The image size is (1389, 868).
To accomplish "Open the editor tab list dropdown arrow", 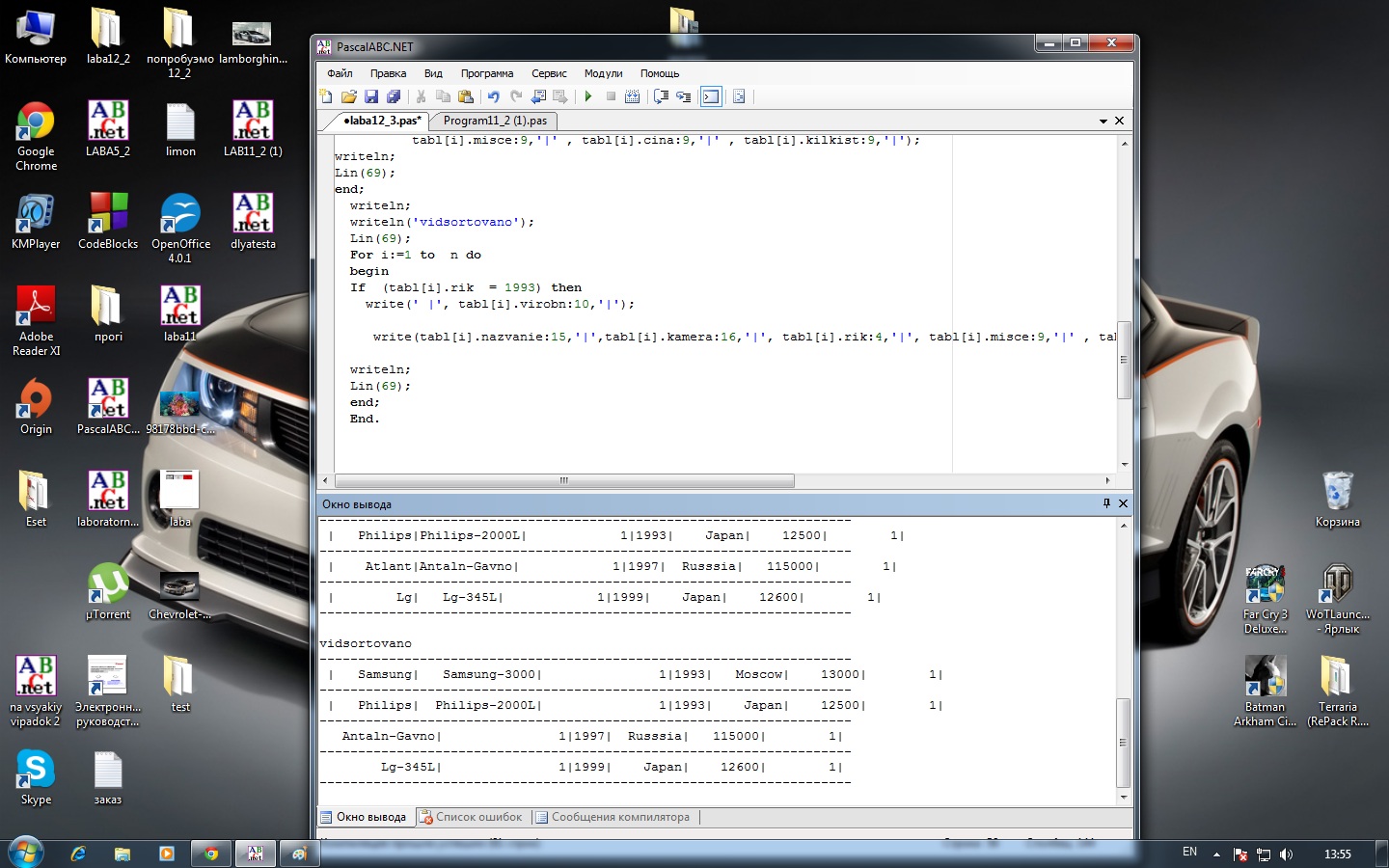I will [1103, 122].
